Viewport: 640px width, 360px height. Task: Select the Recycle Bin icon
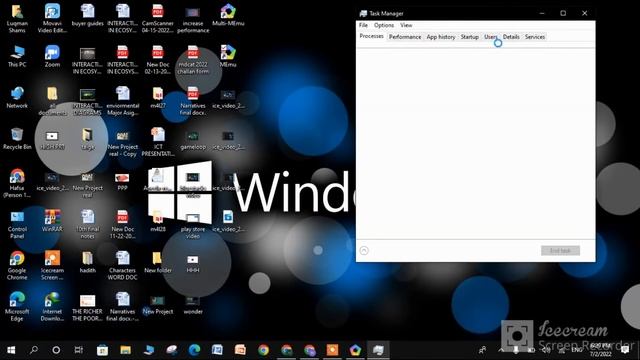[x=17, y=139]
